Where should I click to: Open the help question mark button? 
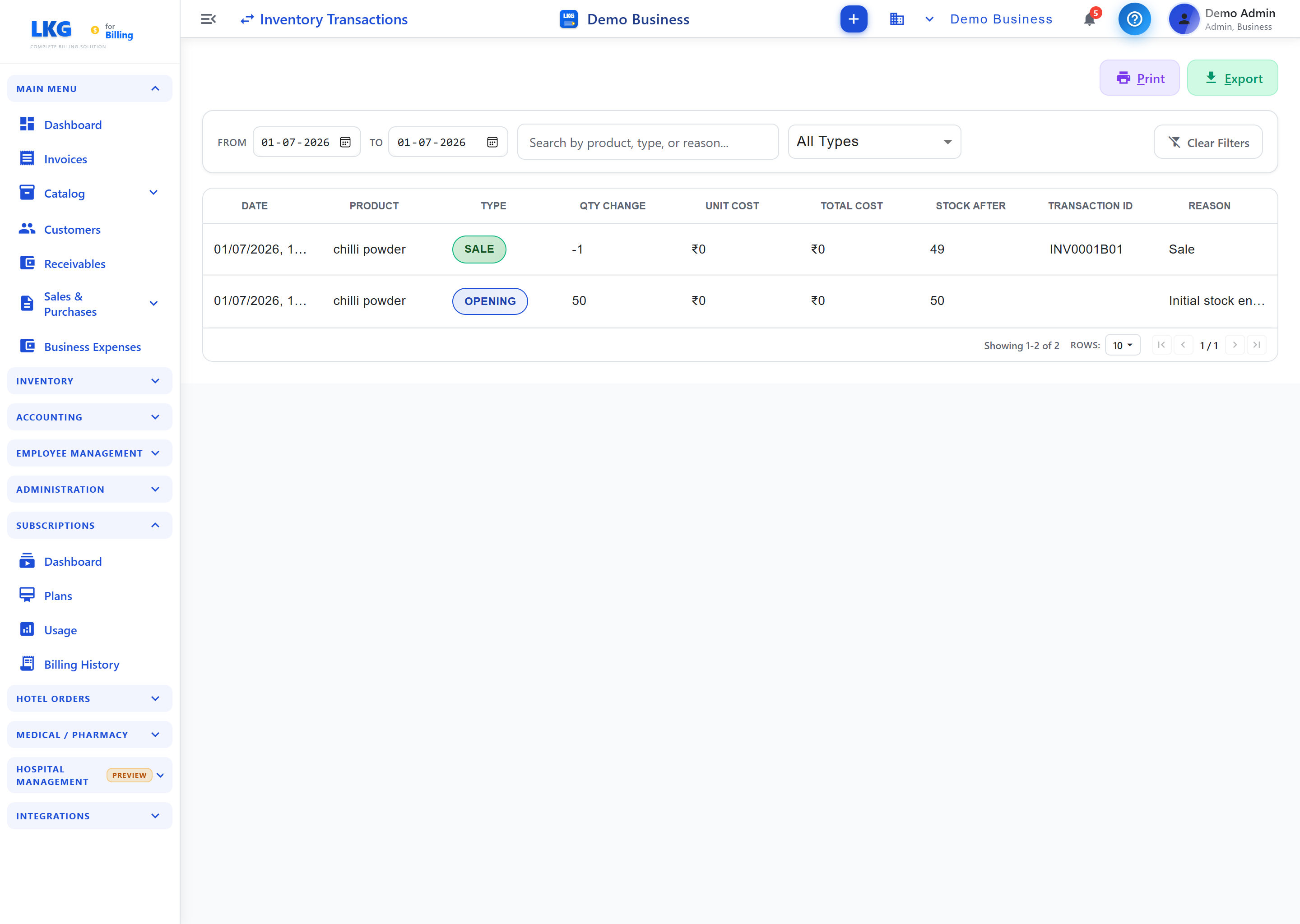click(x=1134, y=19)
